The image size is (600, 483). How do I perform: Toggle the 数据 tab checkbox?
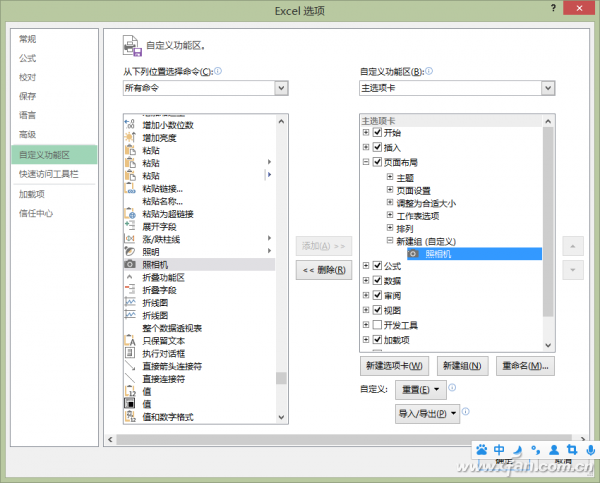pos(377,280)
